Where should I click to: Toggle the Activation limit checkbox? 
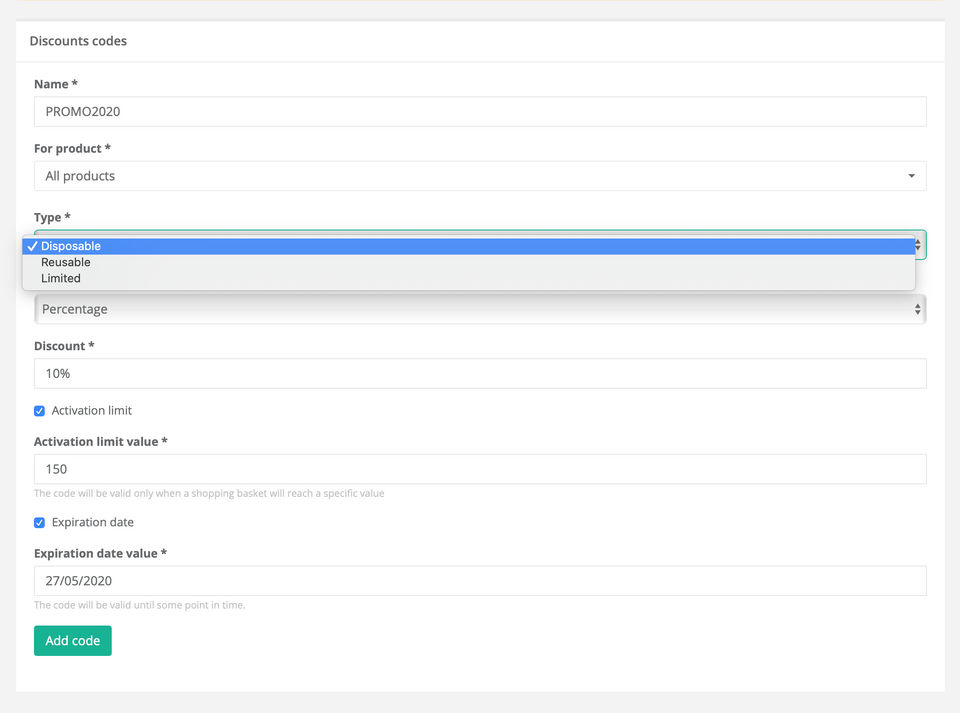(40, 411)
